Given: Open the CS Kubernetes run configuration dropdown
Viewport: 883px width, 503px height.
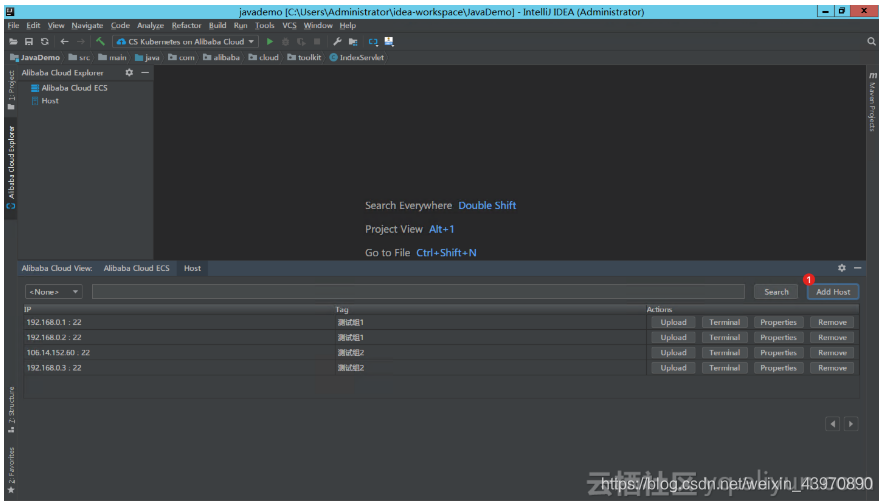Looking at the screenshot, I should click(x=185, y=42).
